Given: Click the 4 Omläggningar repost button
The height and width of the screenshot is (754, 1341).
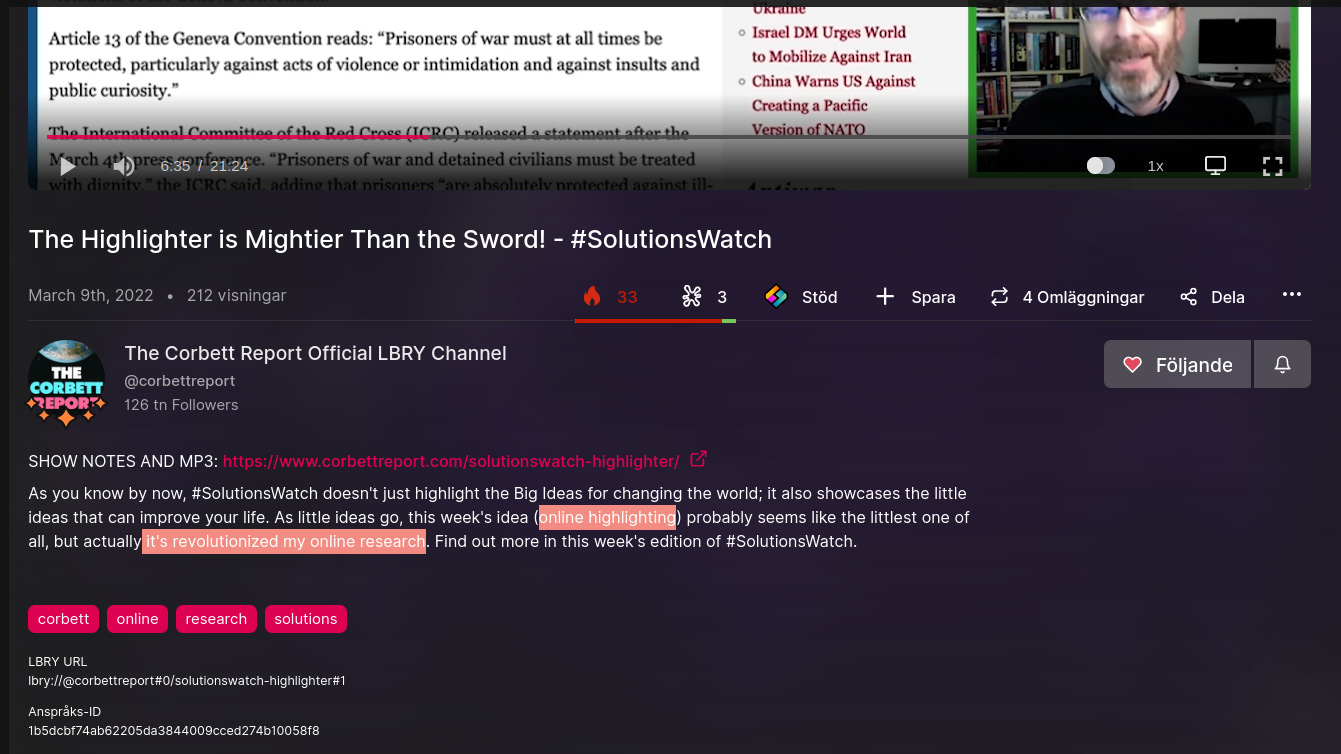Looking at the screenshot, I should click(1067, 296).
